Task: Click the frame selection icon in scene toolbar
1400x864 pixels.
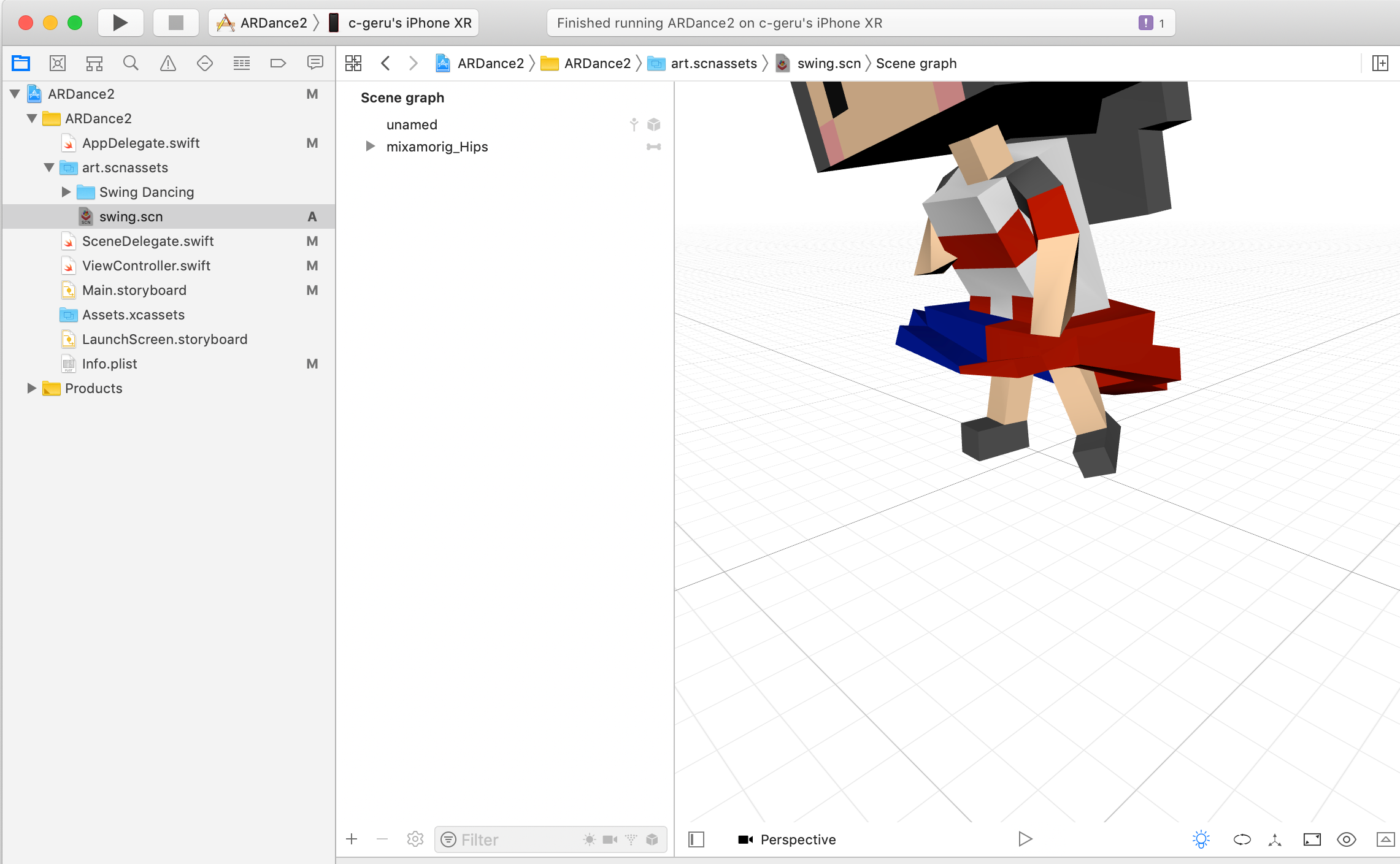Action: [1312, 839]
